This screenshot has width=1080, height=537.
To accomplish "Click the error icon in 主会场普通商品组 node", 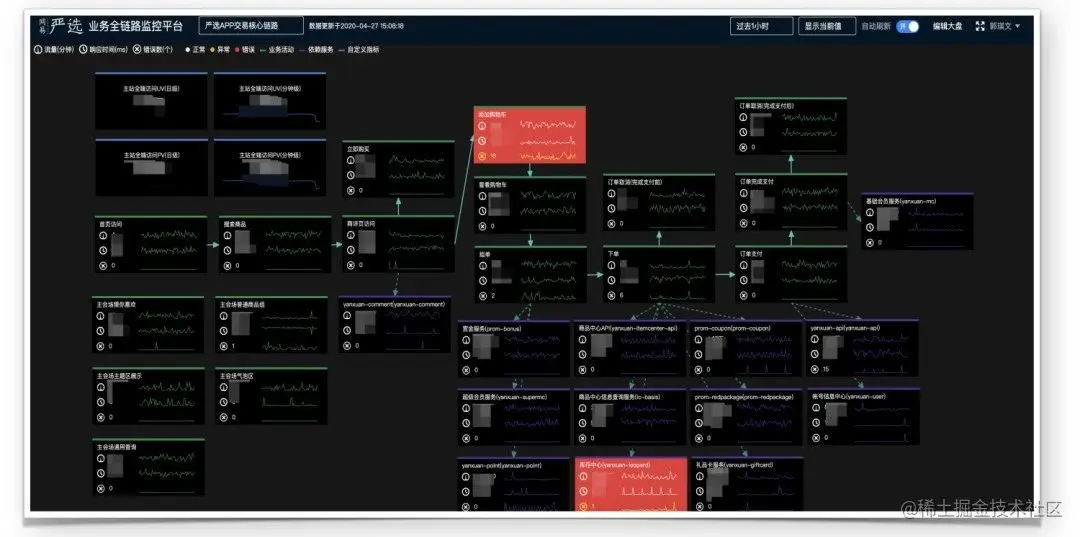I will pyautogui.click(x=224, y=346).
